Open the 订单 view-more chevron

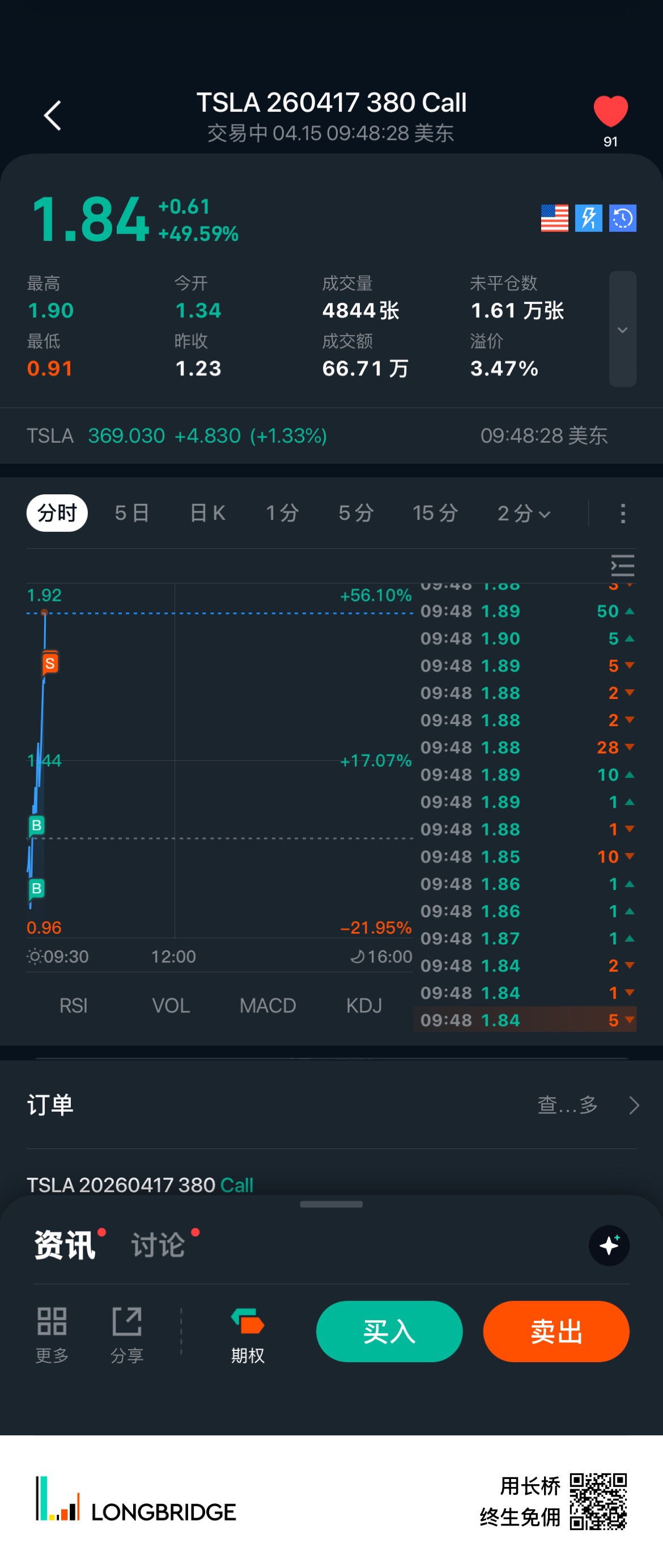[x=634, y=1105]
